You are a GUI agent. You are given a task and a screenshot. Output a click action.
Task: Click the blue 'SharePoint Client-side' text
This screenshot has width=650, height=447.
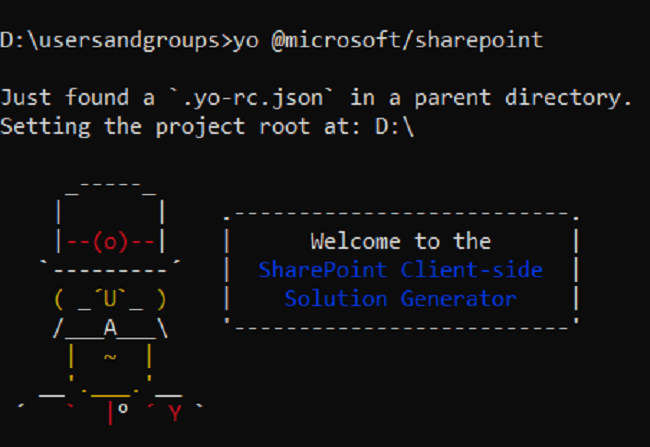point(400,270)
